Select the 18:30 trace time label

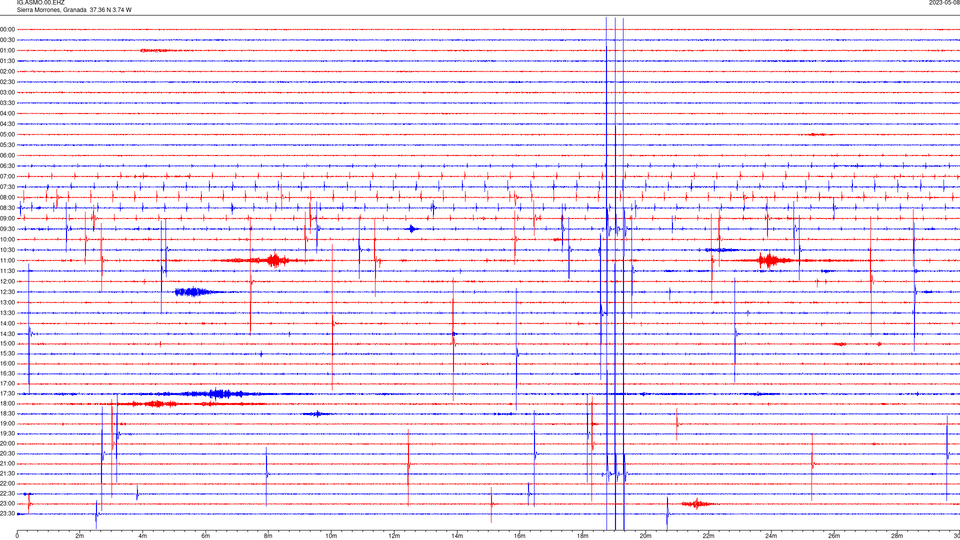coord(7,414)
